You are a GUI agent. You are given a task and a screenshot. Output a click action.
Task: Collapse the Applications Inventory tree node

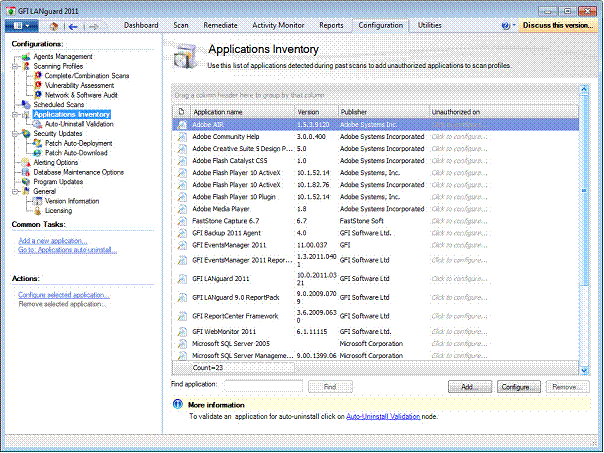tap(15, 114)
